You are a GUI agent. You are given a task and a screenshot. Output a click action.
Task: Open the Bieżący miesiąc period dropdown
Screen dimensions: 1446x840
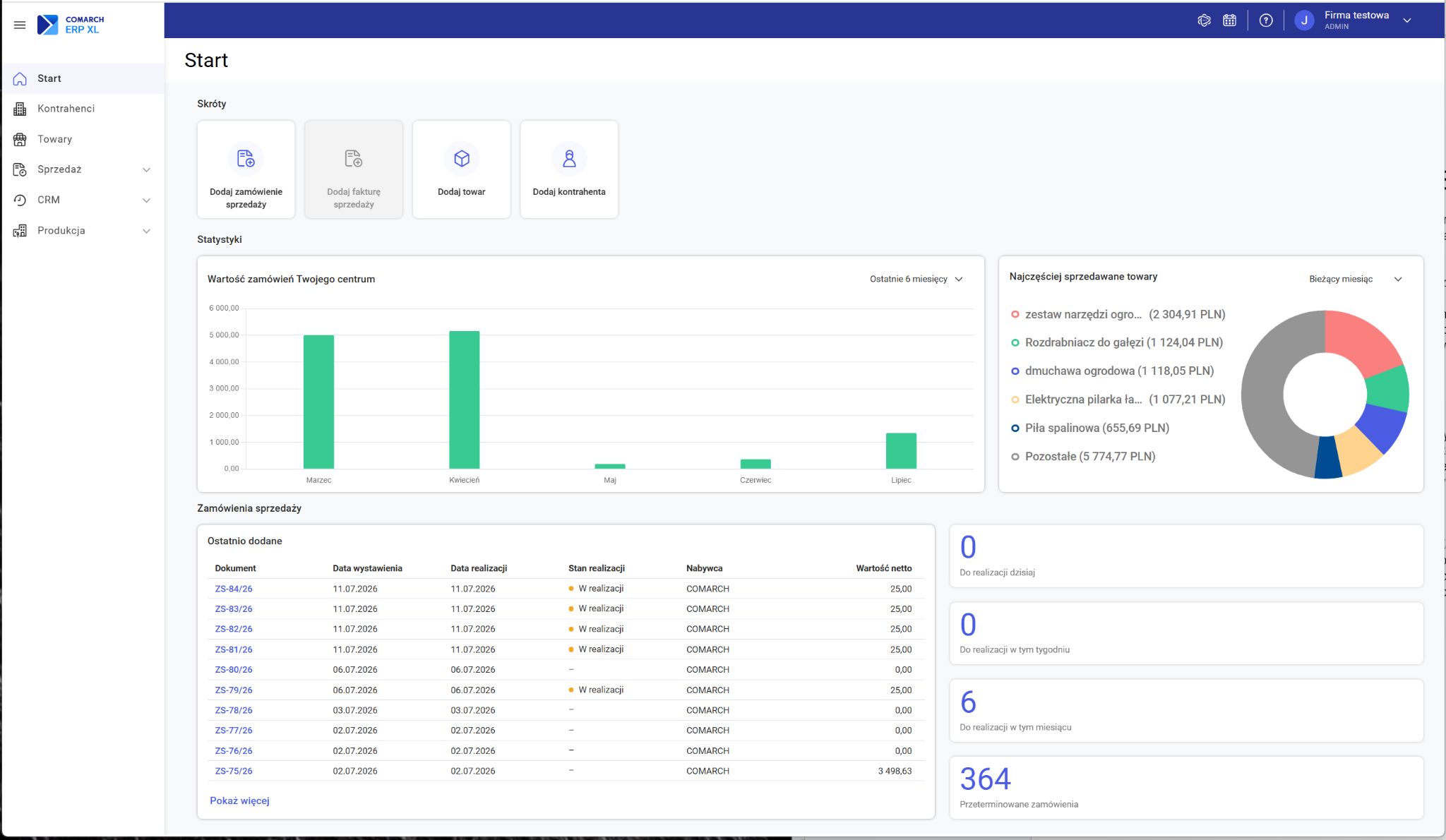tap(1355, 279)
